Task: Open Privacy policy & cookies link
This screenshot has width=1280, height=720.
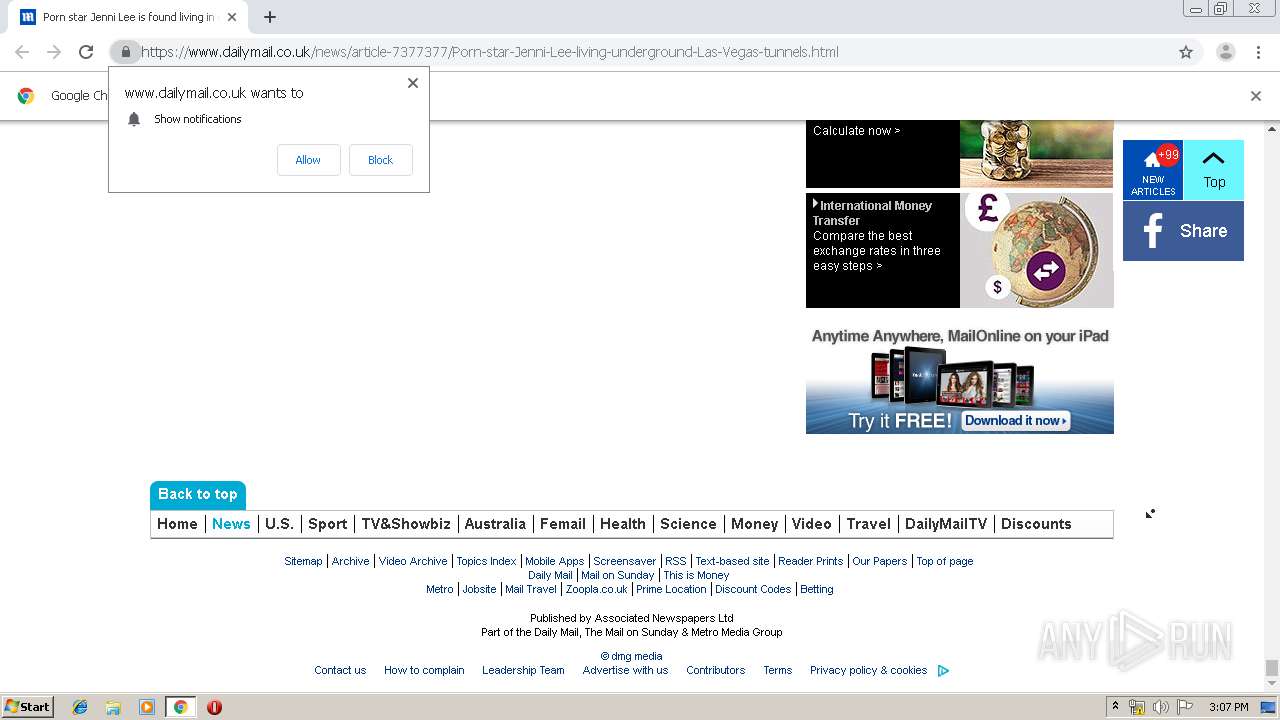Action: 868,670
